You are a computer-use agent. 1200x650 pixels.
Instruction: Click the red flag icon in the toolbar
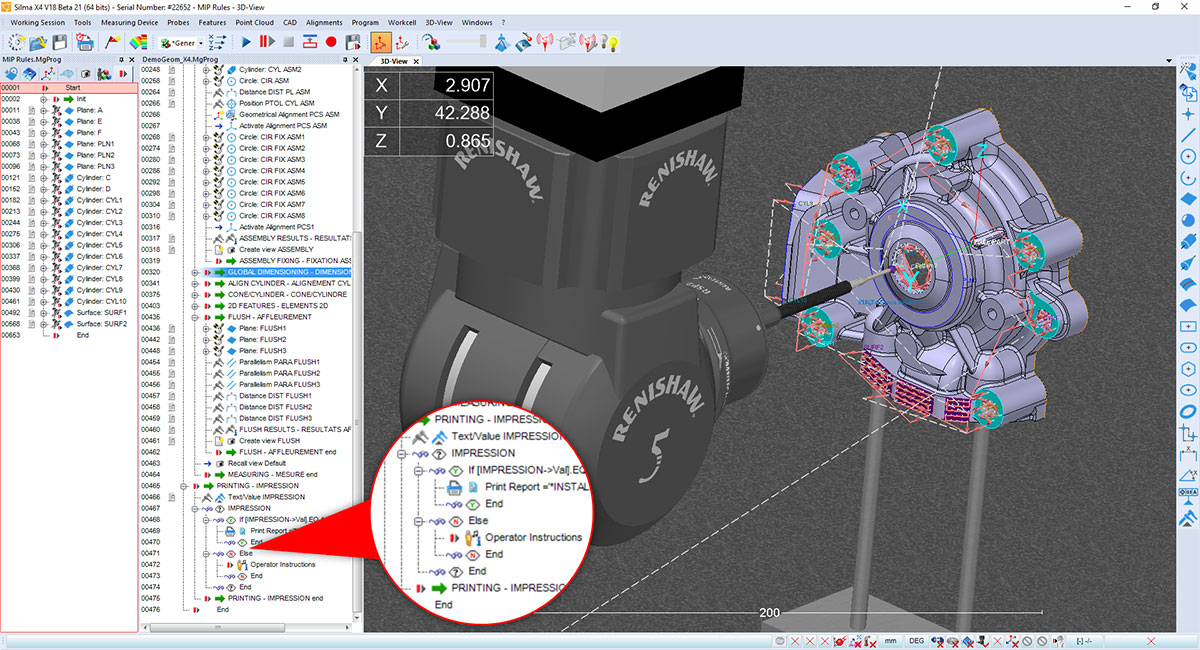112,42
